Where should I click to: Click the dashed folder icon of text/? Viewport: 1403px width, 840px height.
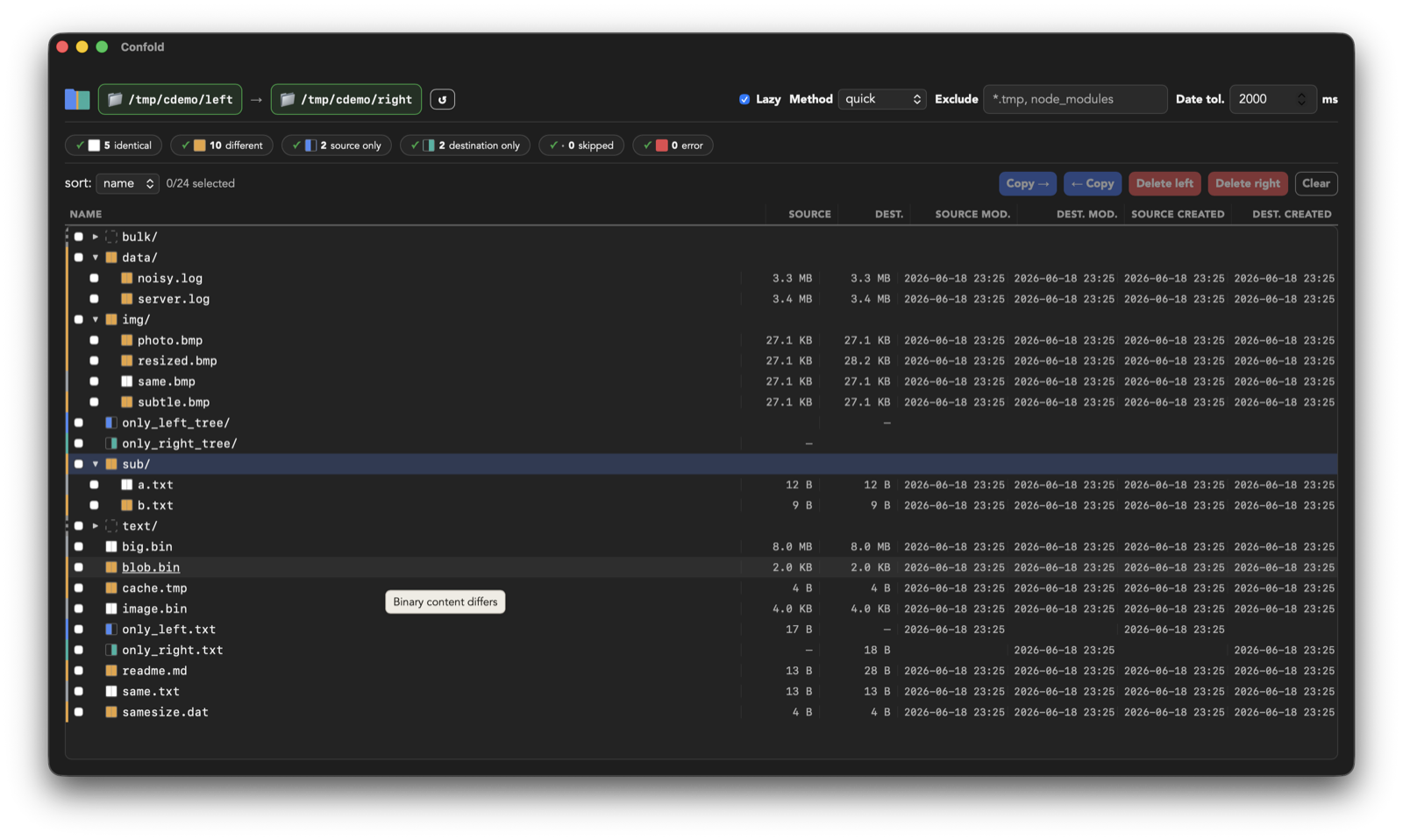click(x=111, y=526)
